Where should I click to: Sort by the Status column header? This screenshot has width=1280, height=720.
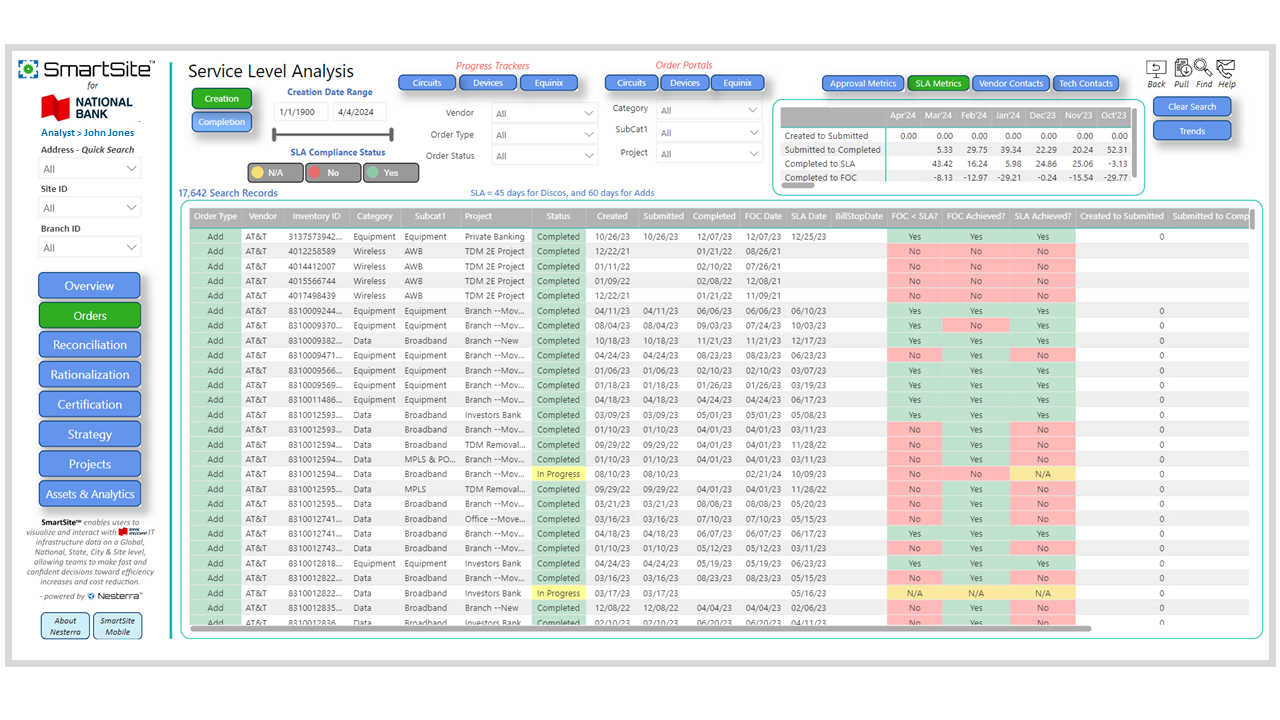pos(558,216)
